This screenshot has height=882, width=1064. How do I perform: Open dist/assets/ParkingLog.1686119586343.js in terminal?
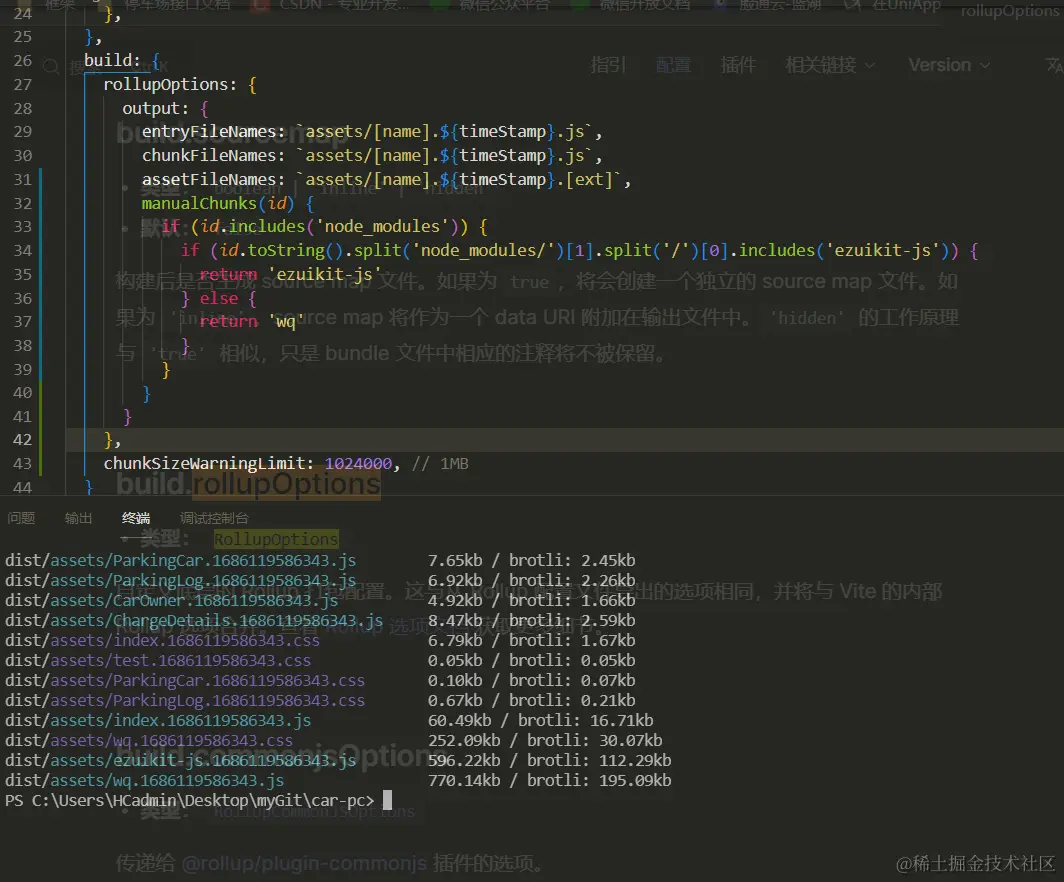[x=180, y=581]
